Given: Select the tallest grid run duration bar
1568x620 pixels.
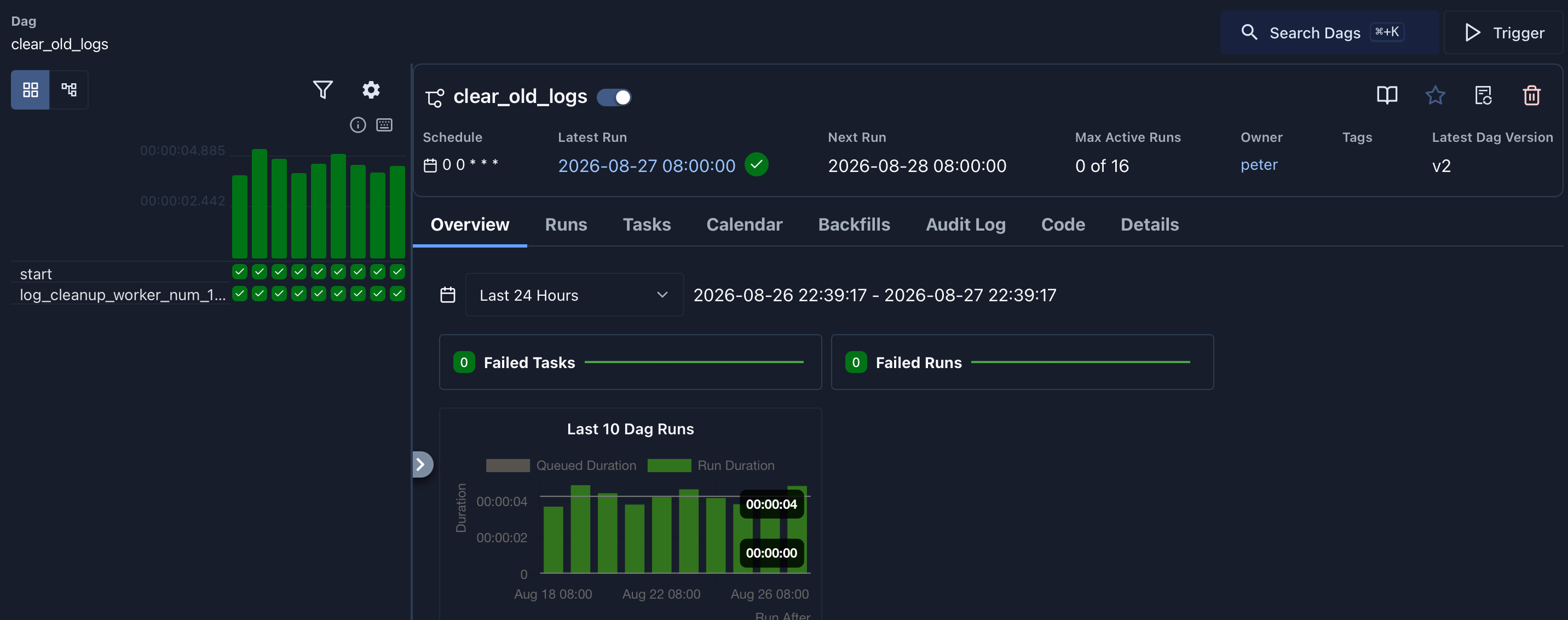Looking at the screenshot, I should coord(260,203).
